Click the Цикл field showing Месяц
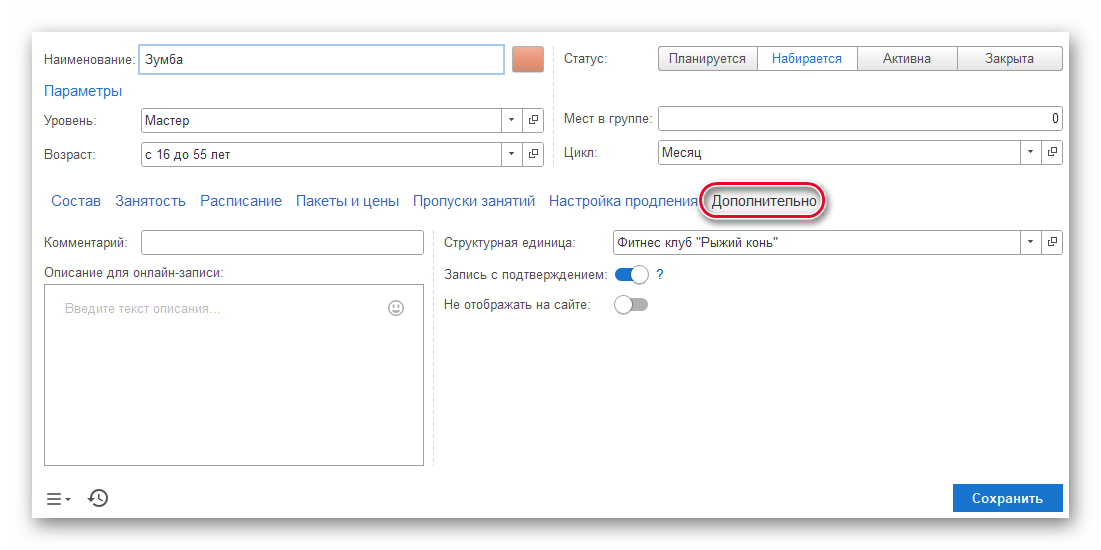This screenshot has height=550, width=1101. click(x=839, y=152)
